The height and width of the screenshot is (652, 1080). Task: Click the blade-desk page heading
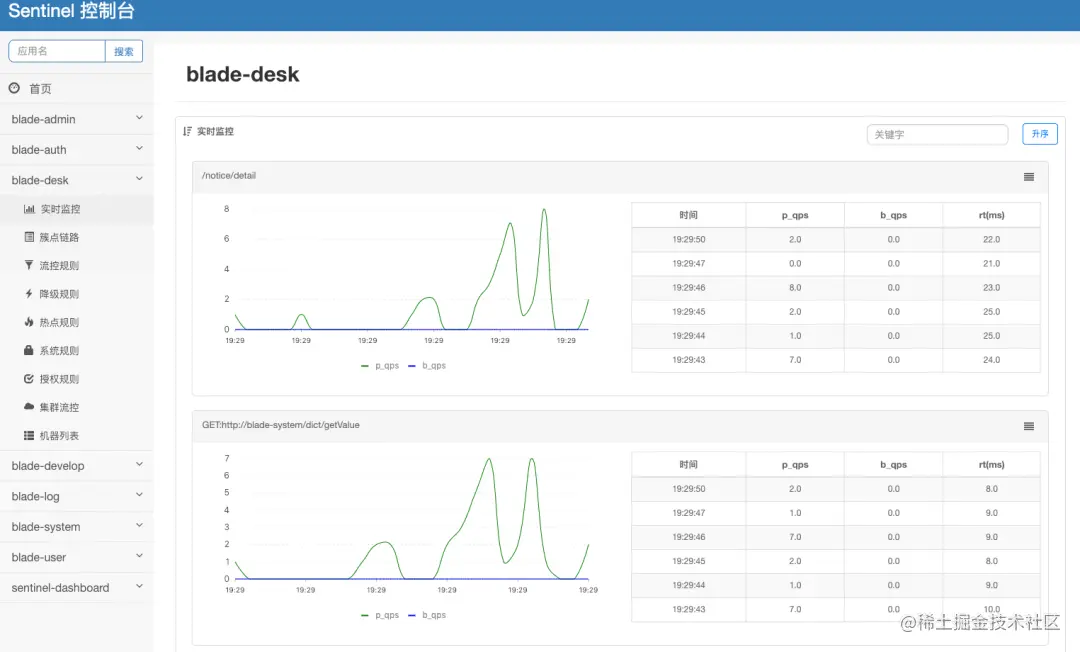point(242,74)
